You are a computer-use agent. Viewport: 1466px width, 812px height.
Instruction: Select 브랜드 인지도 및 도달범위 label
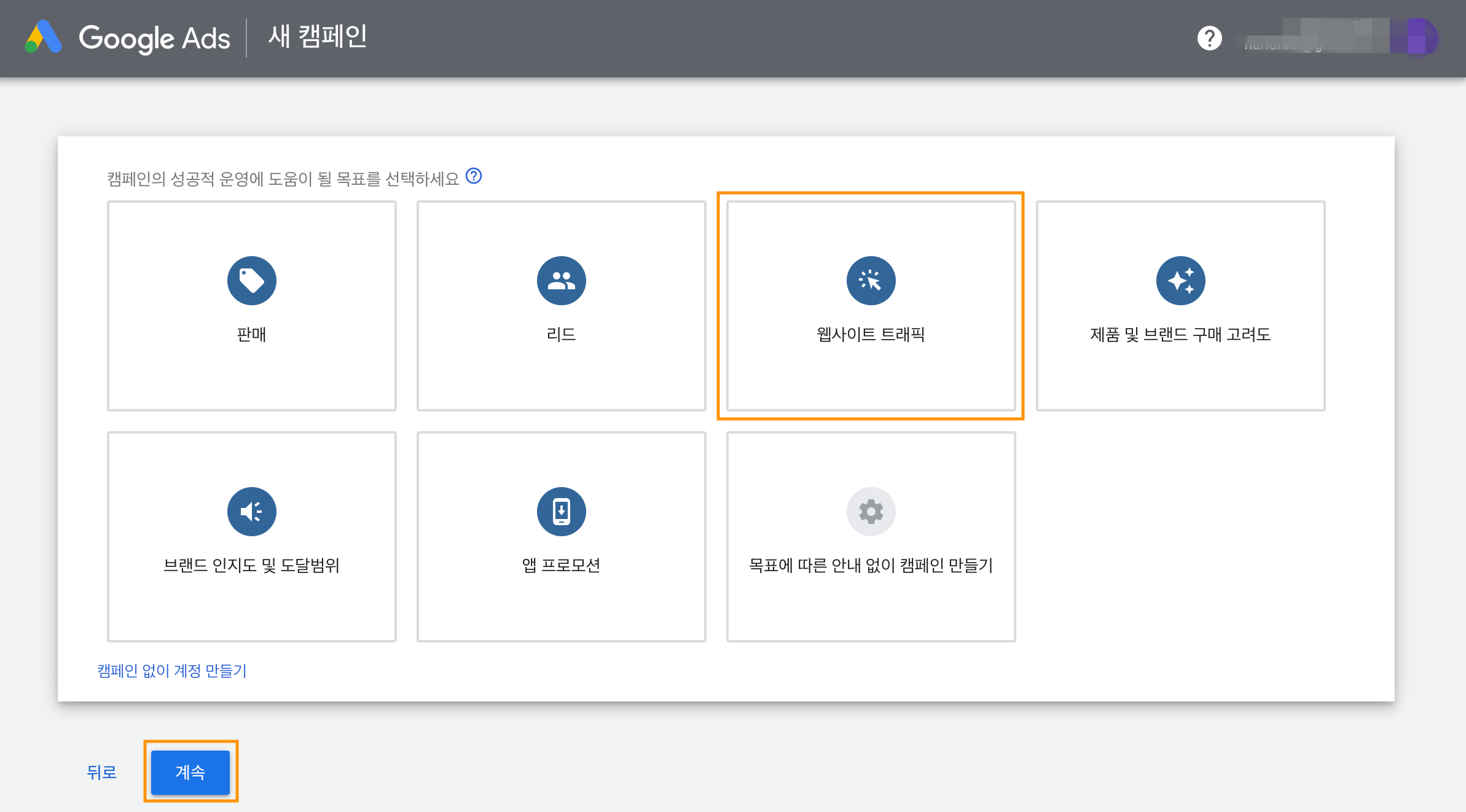251,566
